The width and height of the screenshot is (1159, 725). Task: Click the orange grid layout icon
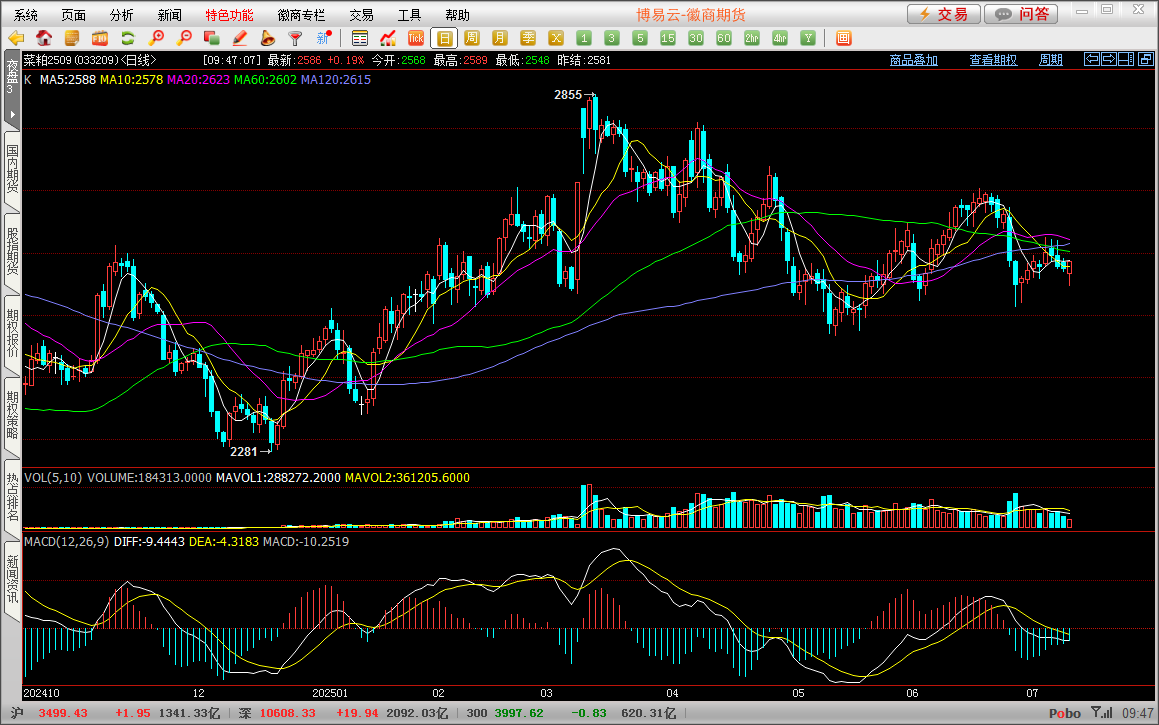click(x=843, y=38)
